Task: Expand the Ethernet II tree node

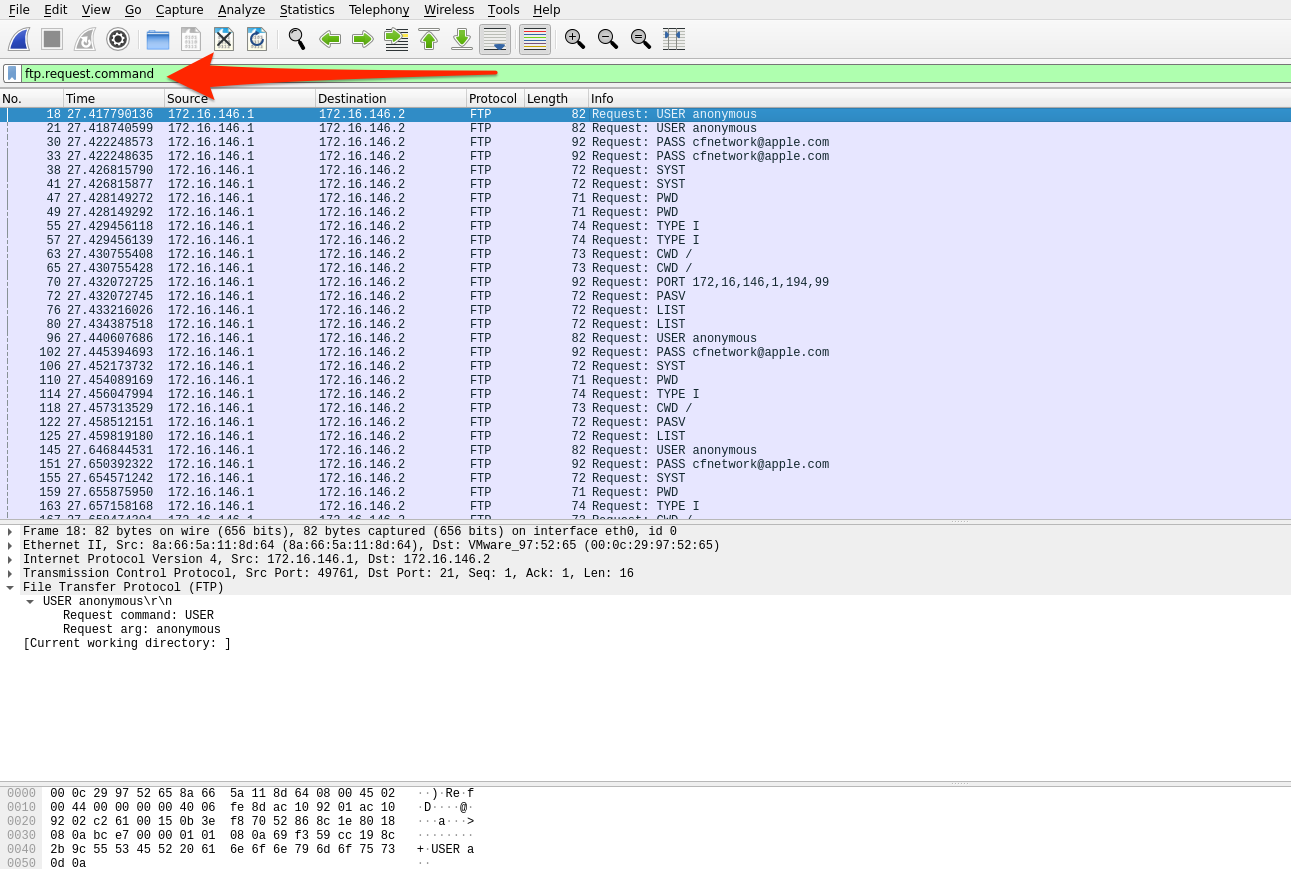Action: (10, 546)
